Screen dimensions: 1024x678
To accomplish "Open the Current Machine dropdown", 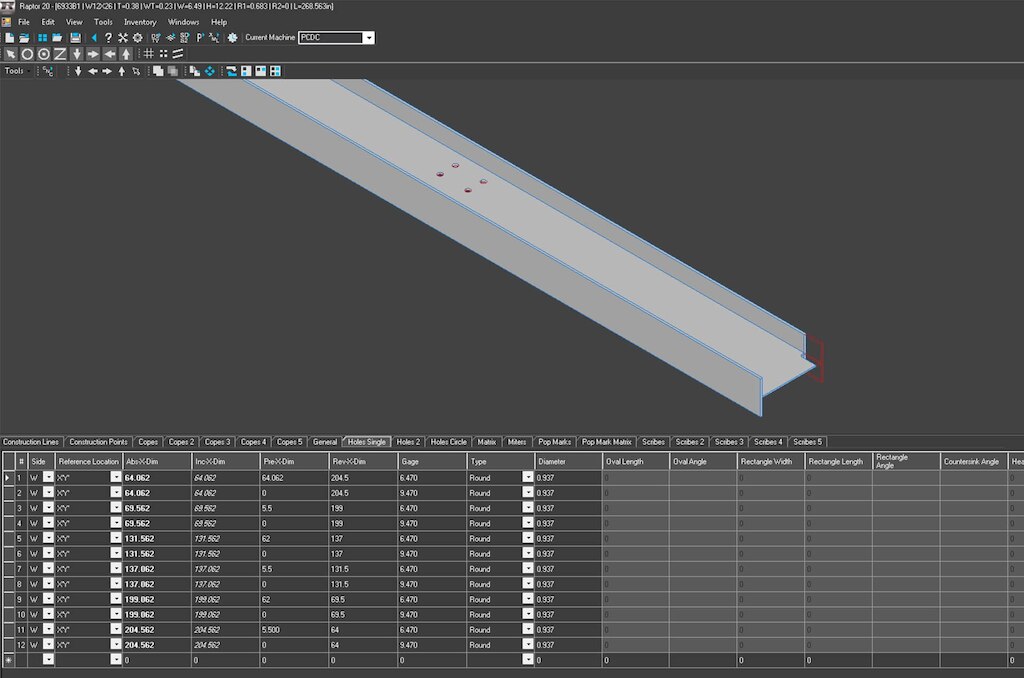I will click(x=369, y=38).
